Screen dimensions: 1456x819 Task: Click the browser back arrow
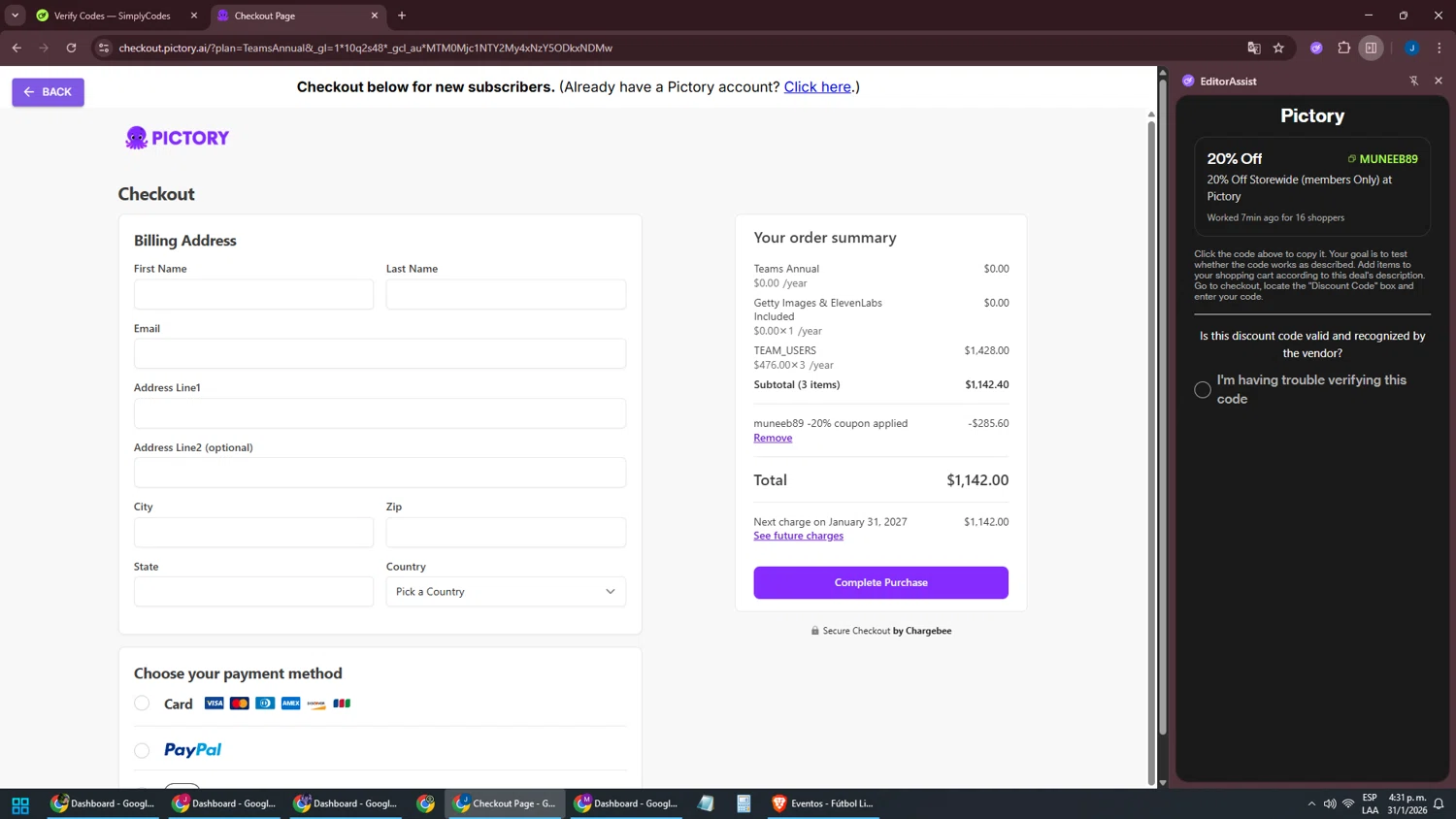pos(17,48)
